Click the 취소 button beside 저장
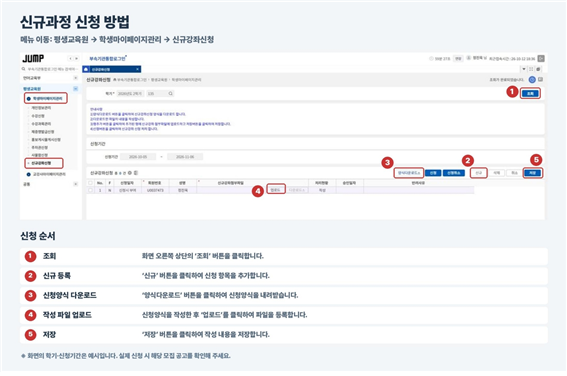The image size is (567, 376). coord(514,173)
